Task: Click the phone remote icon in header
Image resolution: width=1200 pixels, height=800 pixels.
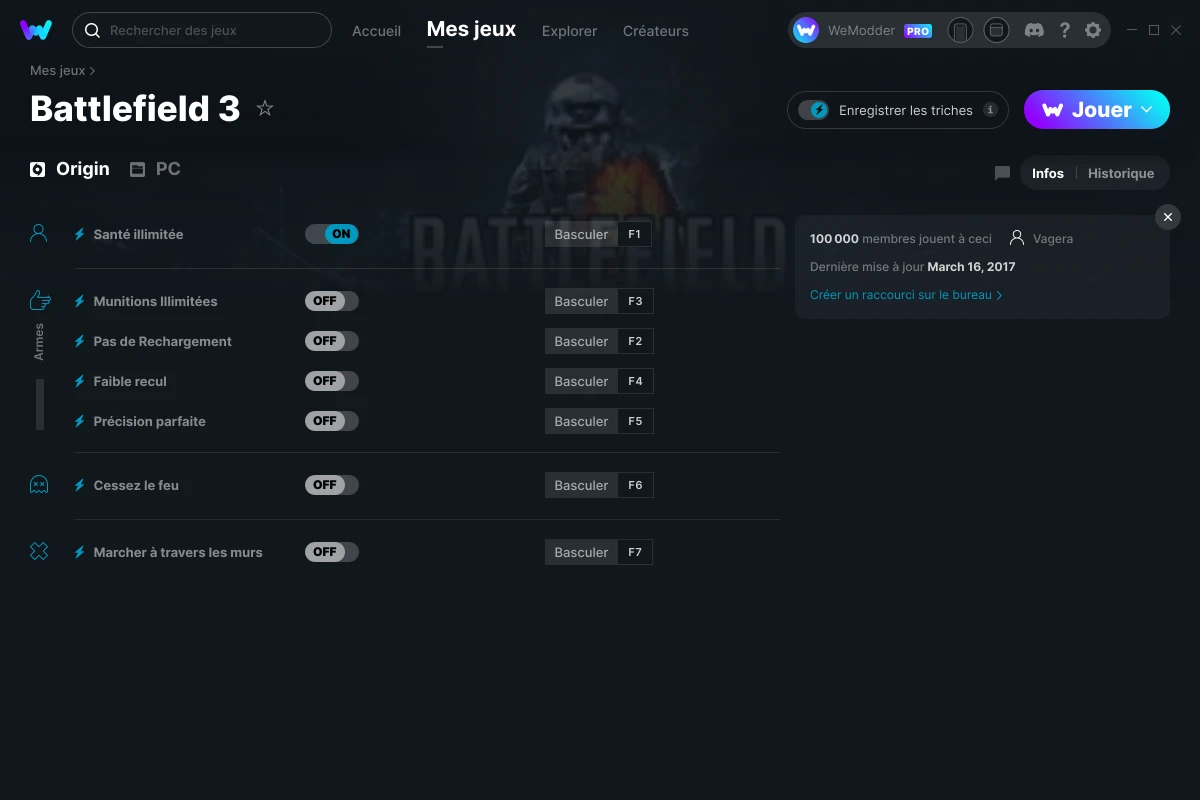Action: [x=960, y=30]
